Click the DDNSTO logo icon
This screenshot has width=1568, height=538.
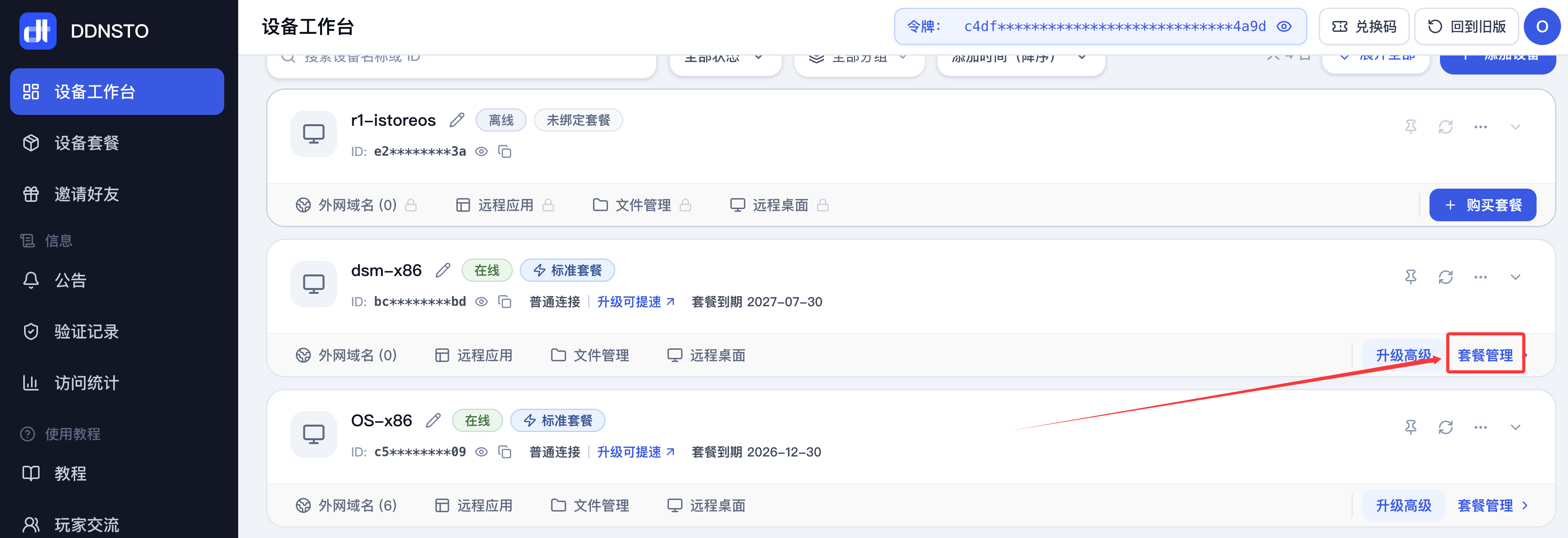point(38,30)
